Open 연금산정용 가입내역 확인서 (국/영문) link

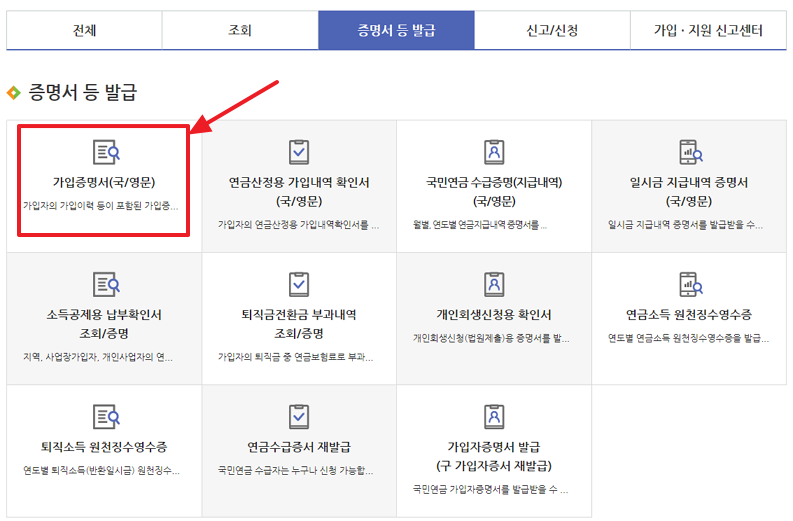[x=299, y=192]
